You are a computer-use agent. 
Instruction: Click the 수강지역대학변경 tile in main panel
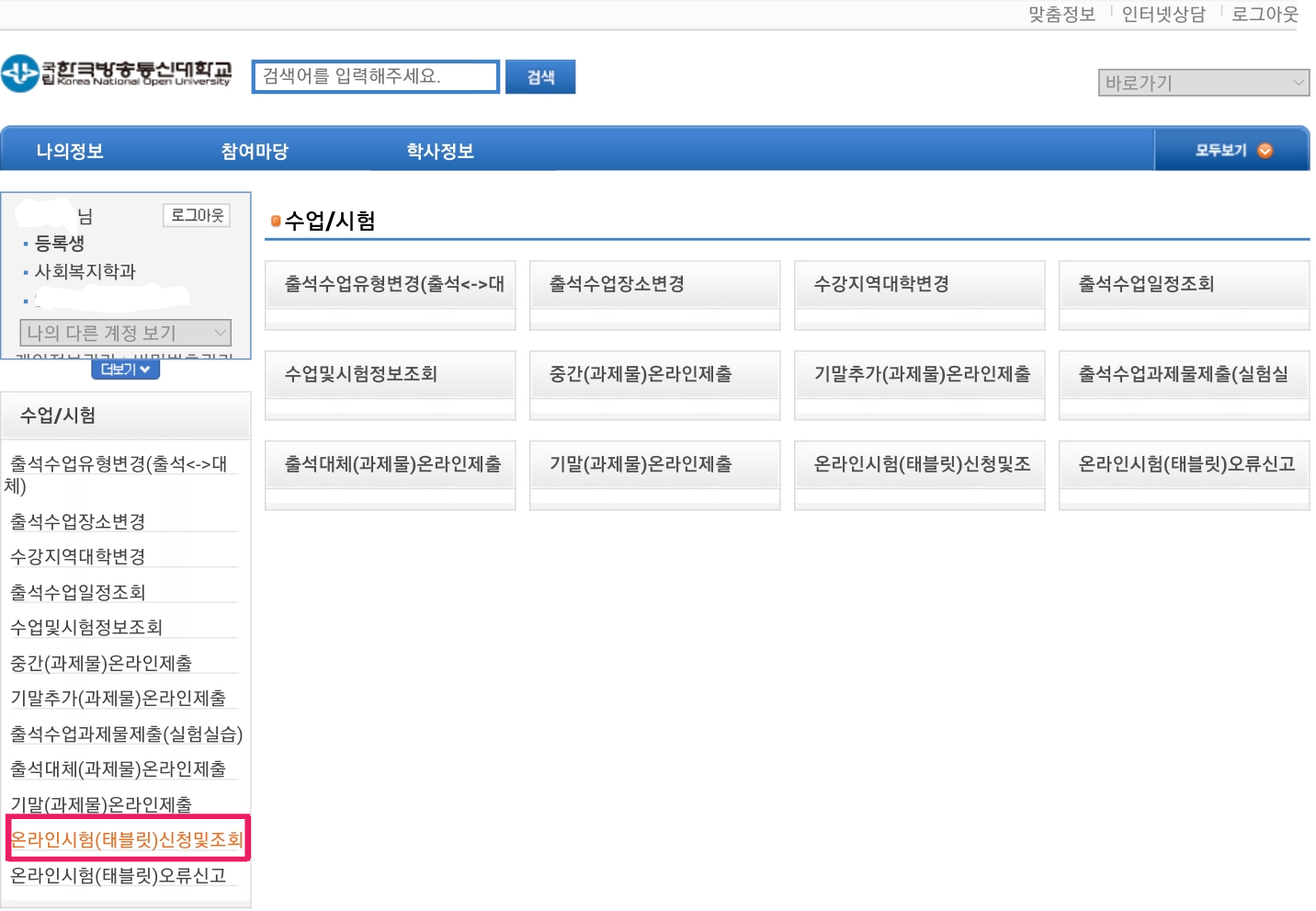920,295
